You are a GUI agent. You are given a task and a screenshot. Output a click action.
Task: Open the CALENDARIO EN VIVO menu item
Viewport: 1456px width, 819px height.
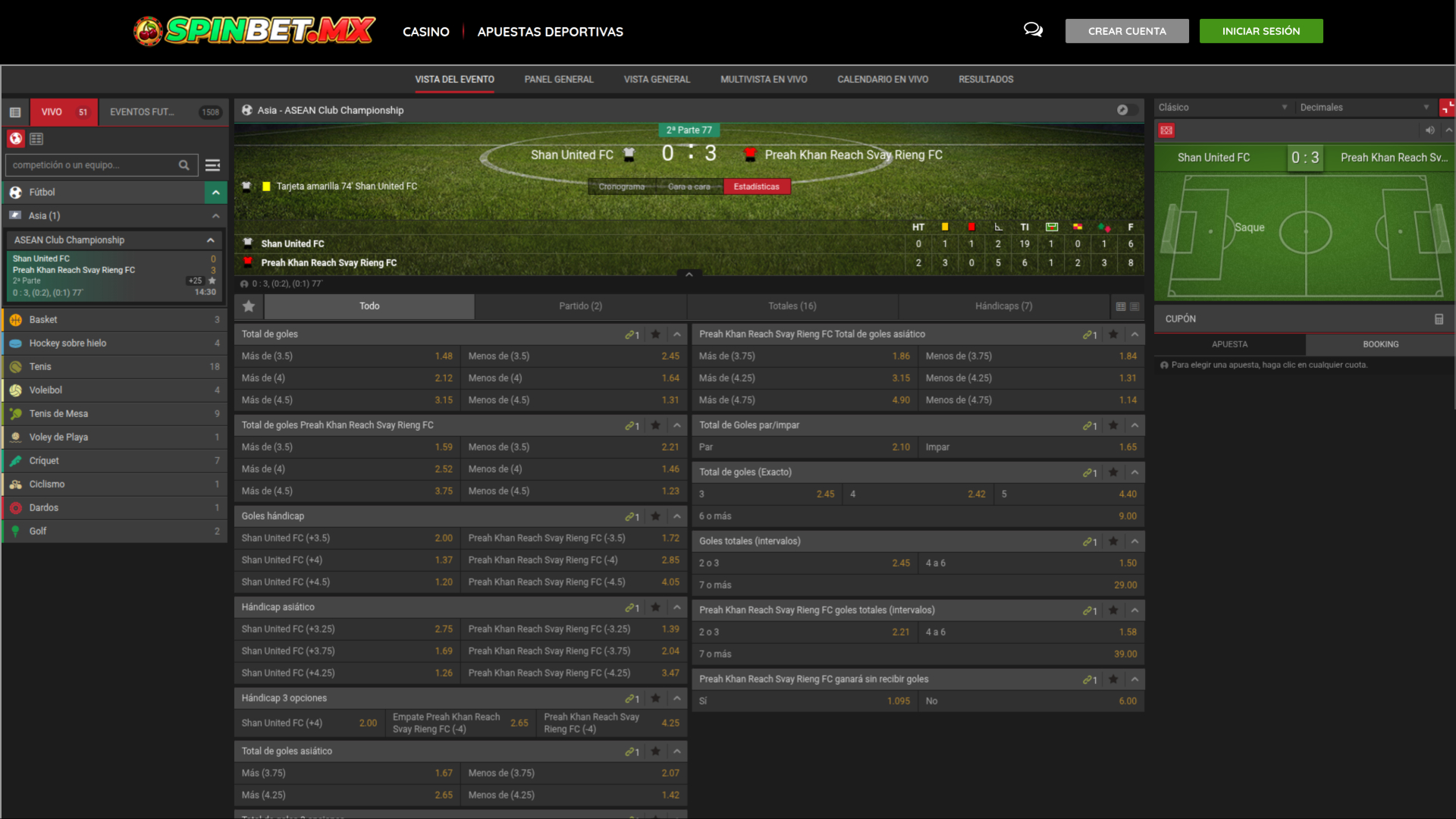[x=882, y=79]
